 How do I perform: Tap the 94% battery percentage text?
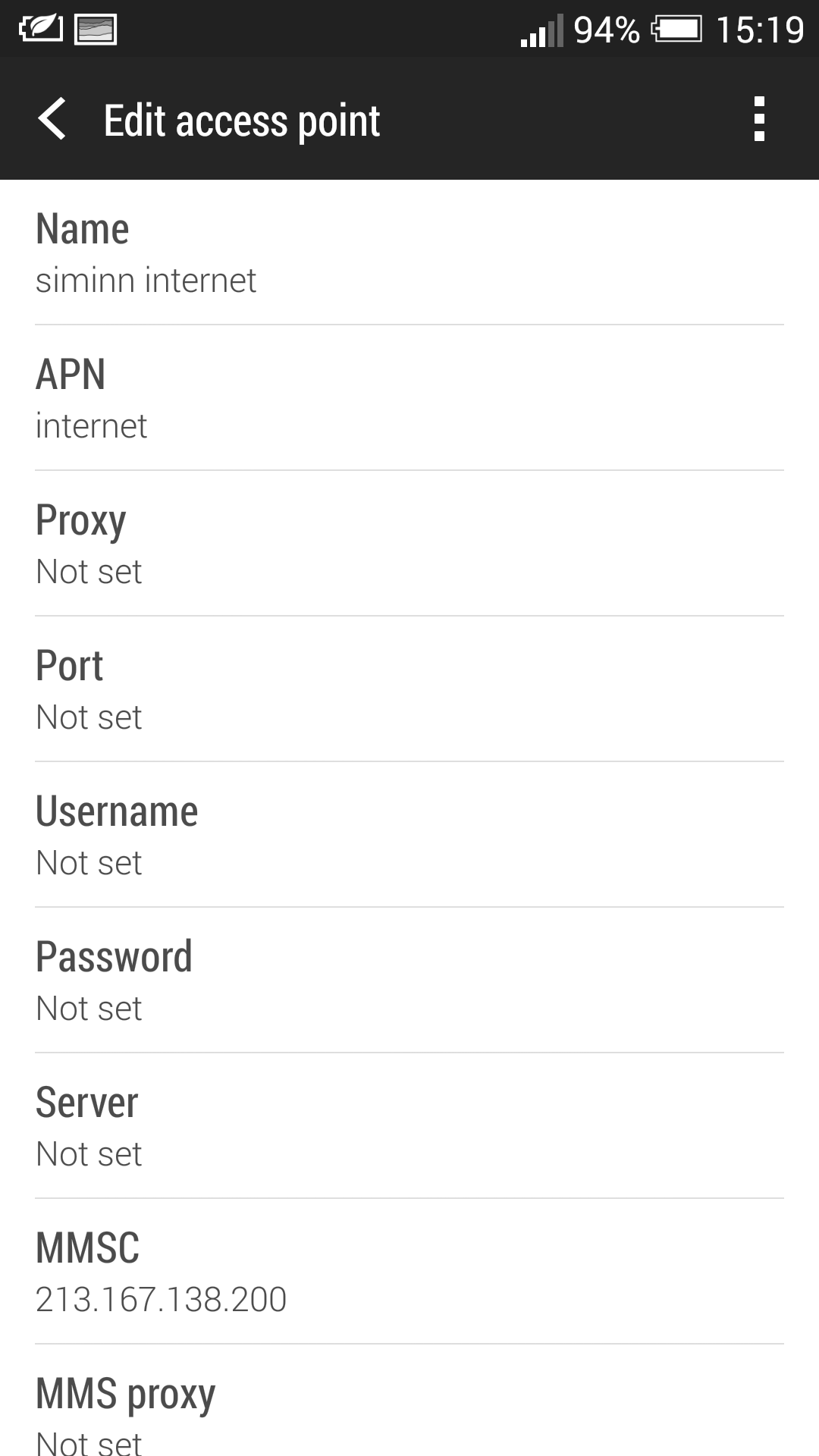coord(607,30)
